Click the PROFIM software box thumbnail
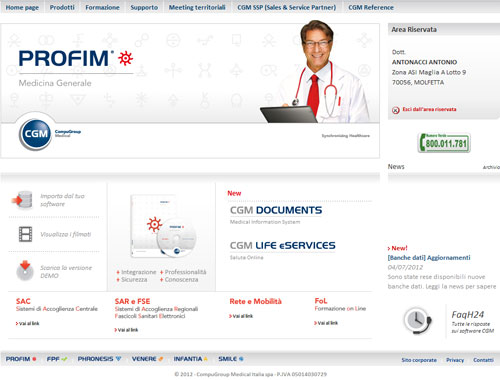Image resolution: width=500 pixels, height=380 pixels. point(162,227)
